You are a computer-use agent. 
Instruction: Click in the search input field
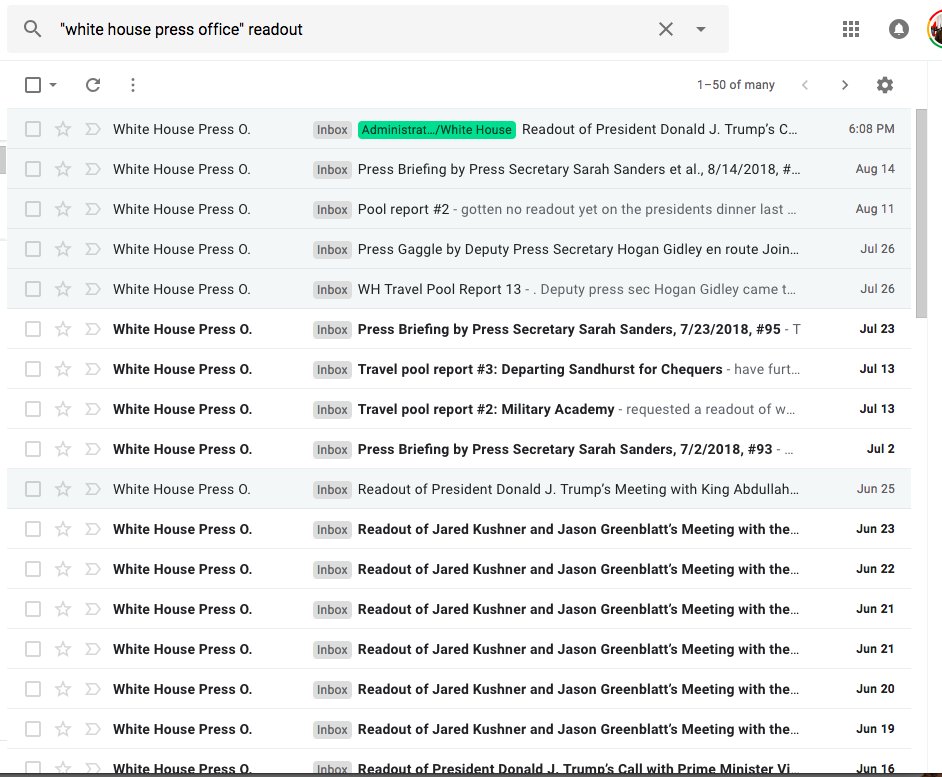click(x=354, y=29)
